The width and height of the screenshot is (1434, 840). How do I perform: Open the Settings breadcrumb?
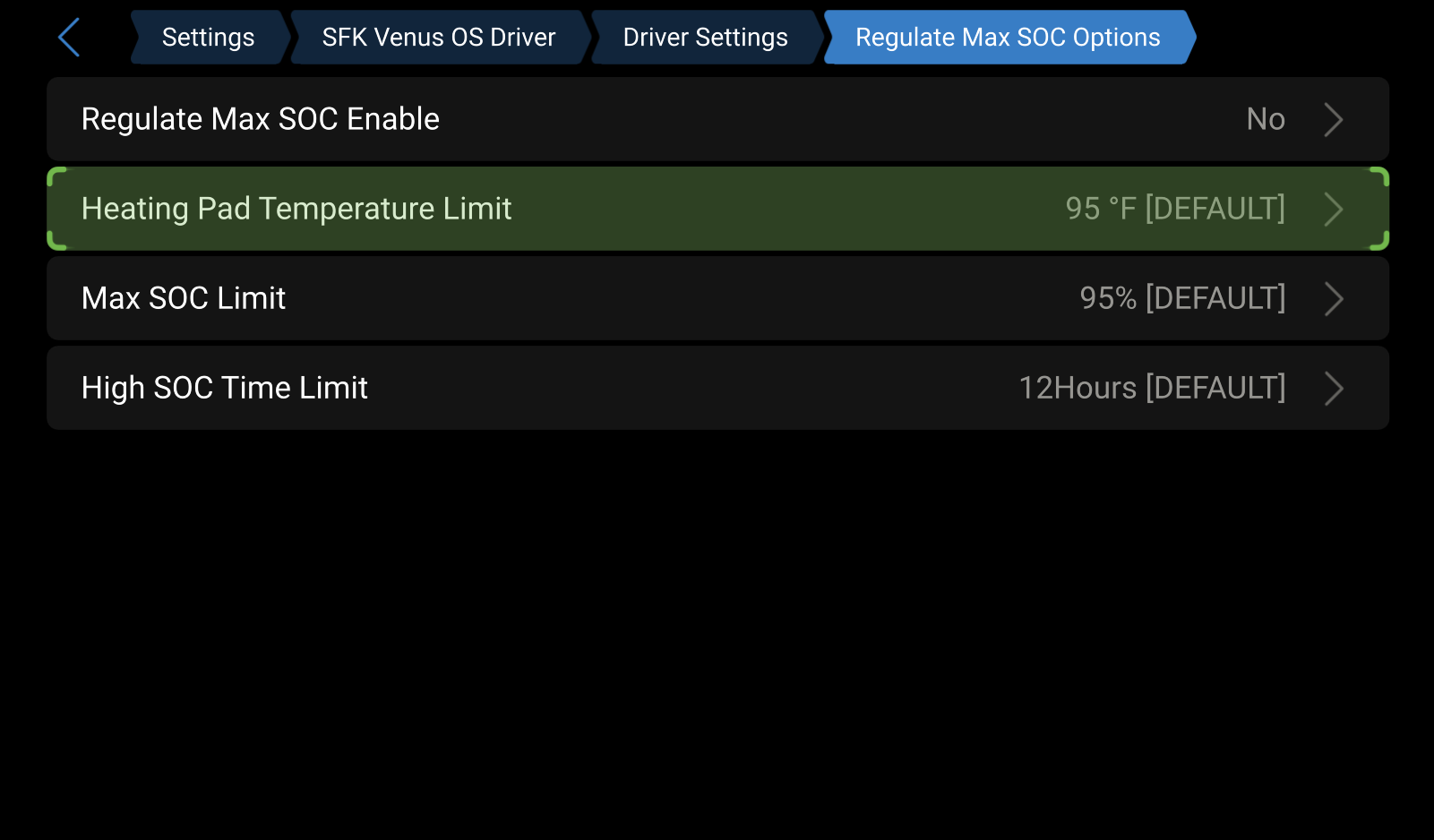pyautogui.click(x=209, y=38)
